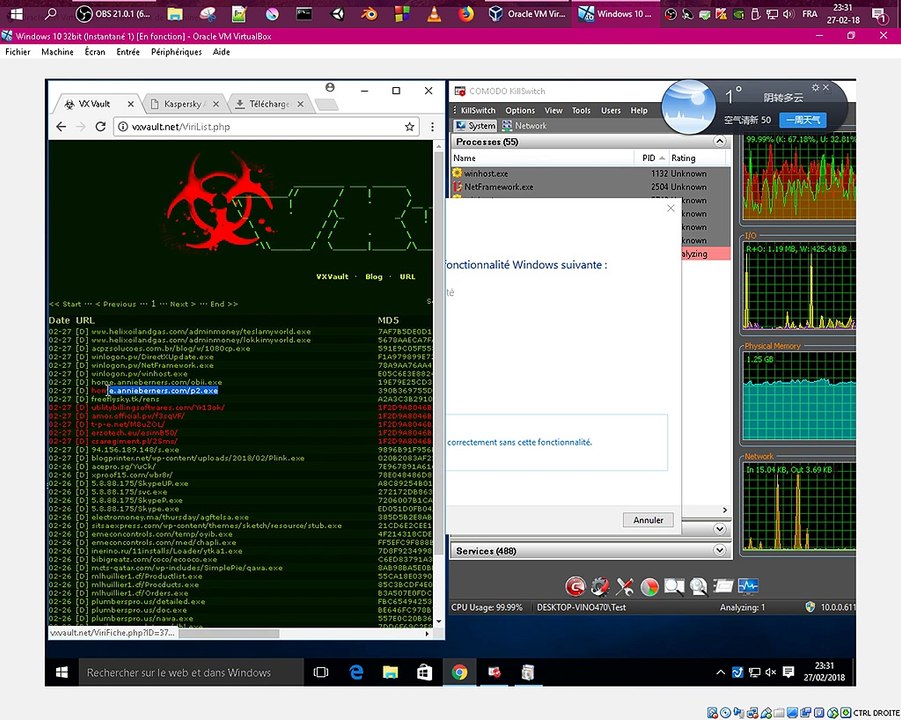Screen dimensions: 901x720
Task: Open the Users menu in KillSwitch
Action: tap(611, 110)
